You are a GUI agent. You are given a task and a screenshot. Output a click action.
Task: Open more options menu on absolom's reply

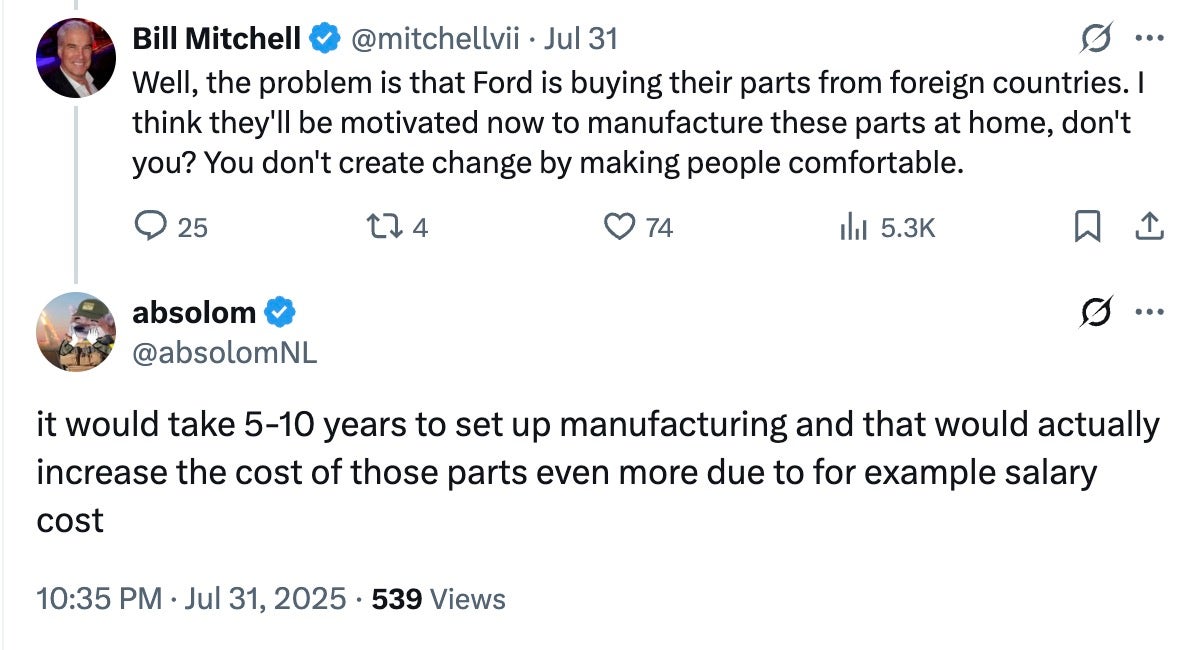[1149, 313]
